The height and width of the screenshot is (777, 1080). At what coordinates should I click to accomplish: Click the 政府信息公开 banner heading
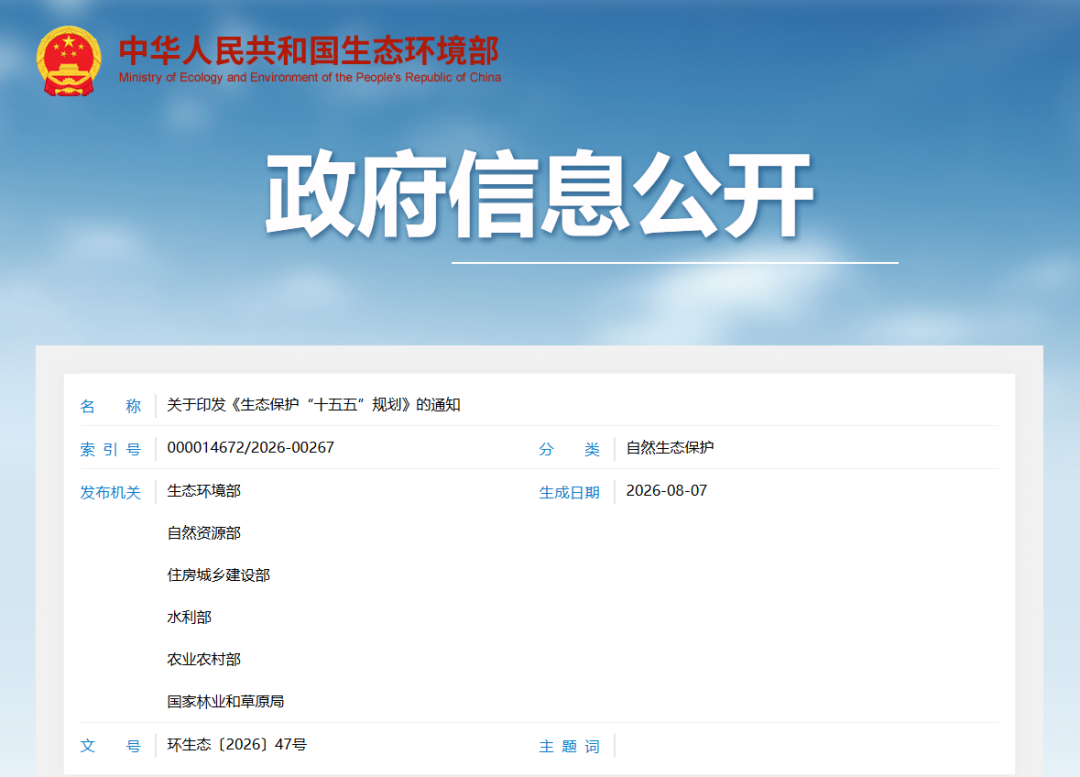click(x=541, y=194)
